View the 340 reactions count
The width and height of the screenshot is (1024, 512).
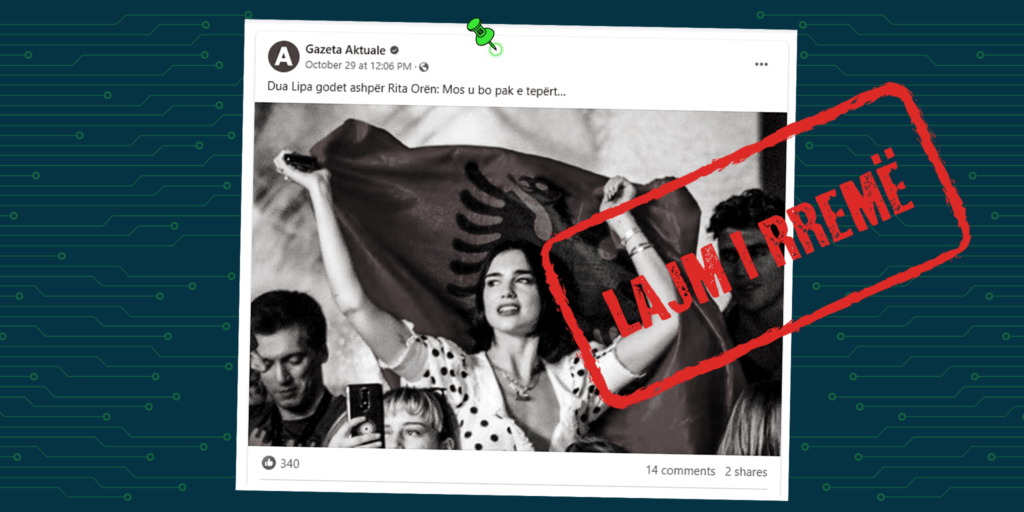pos(289,464)
